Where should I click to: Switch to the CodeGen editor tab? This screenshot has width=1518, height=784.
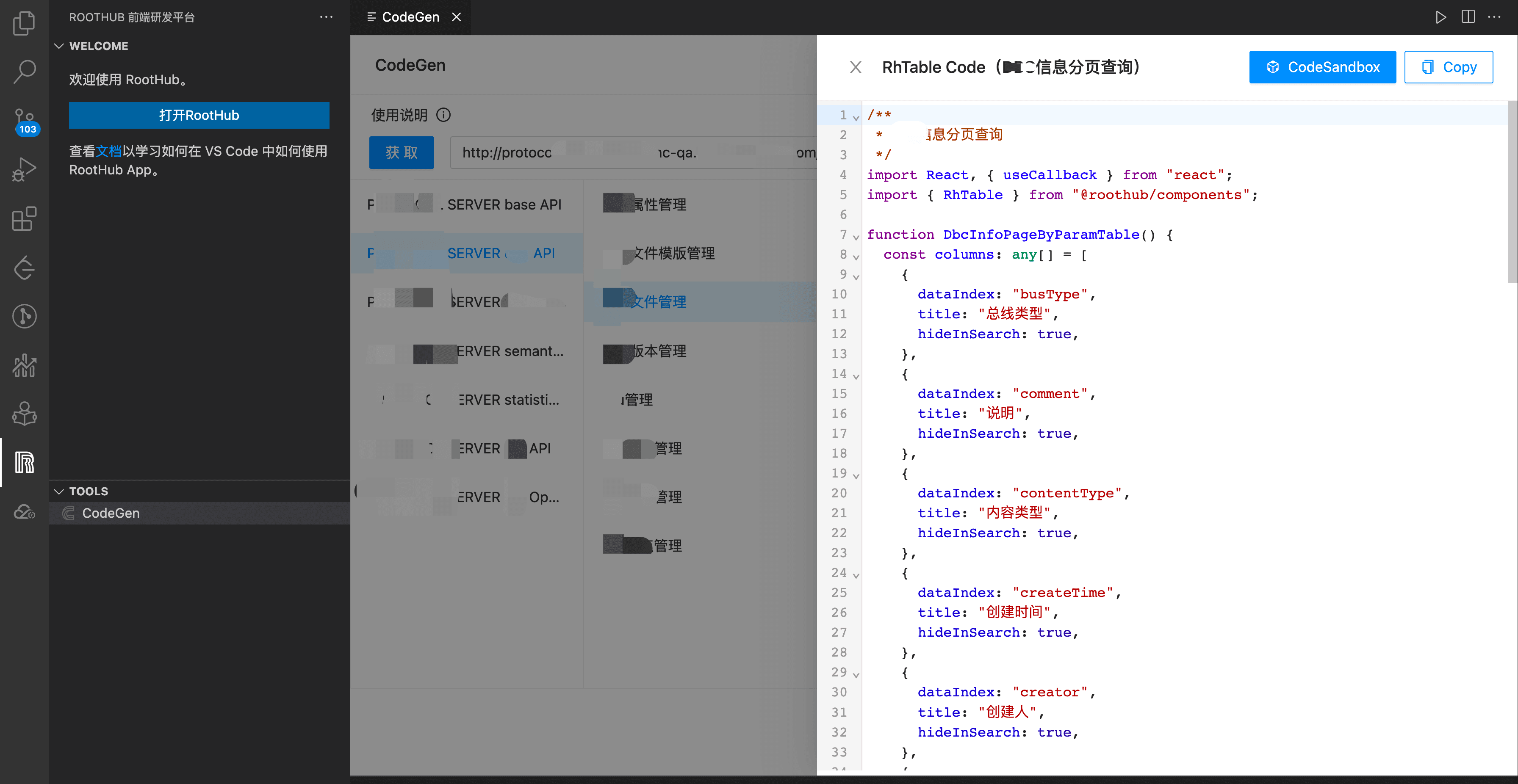coord(410,17)
